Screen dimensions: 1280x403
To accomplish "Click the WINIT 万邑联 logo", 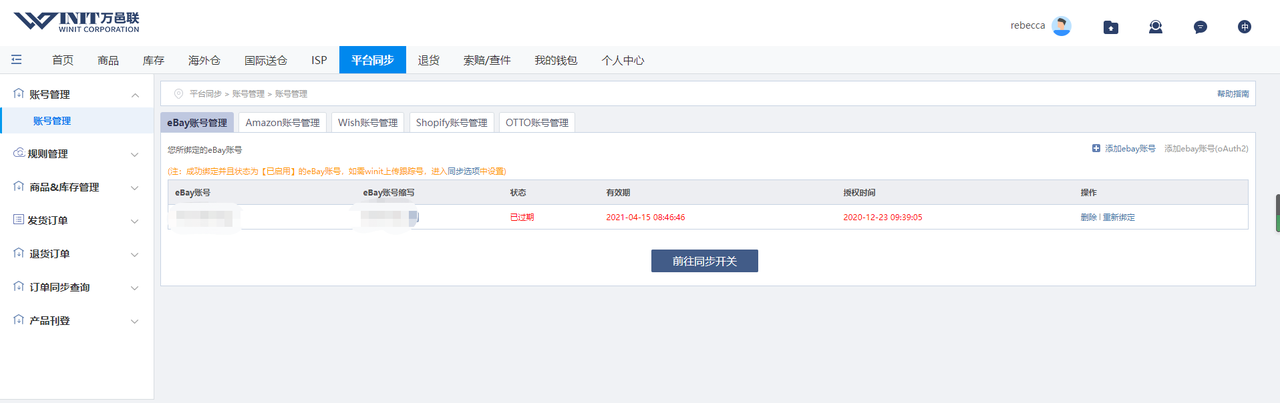I will tap(77, 22).
